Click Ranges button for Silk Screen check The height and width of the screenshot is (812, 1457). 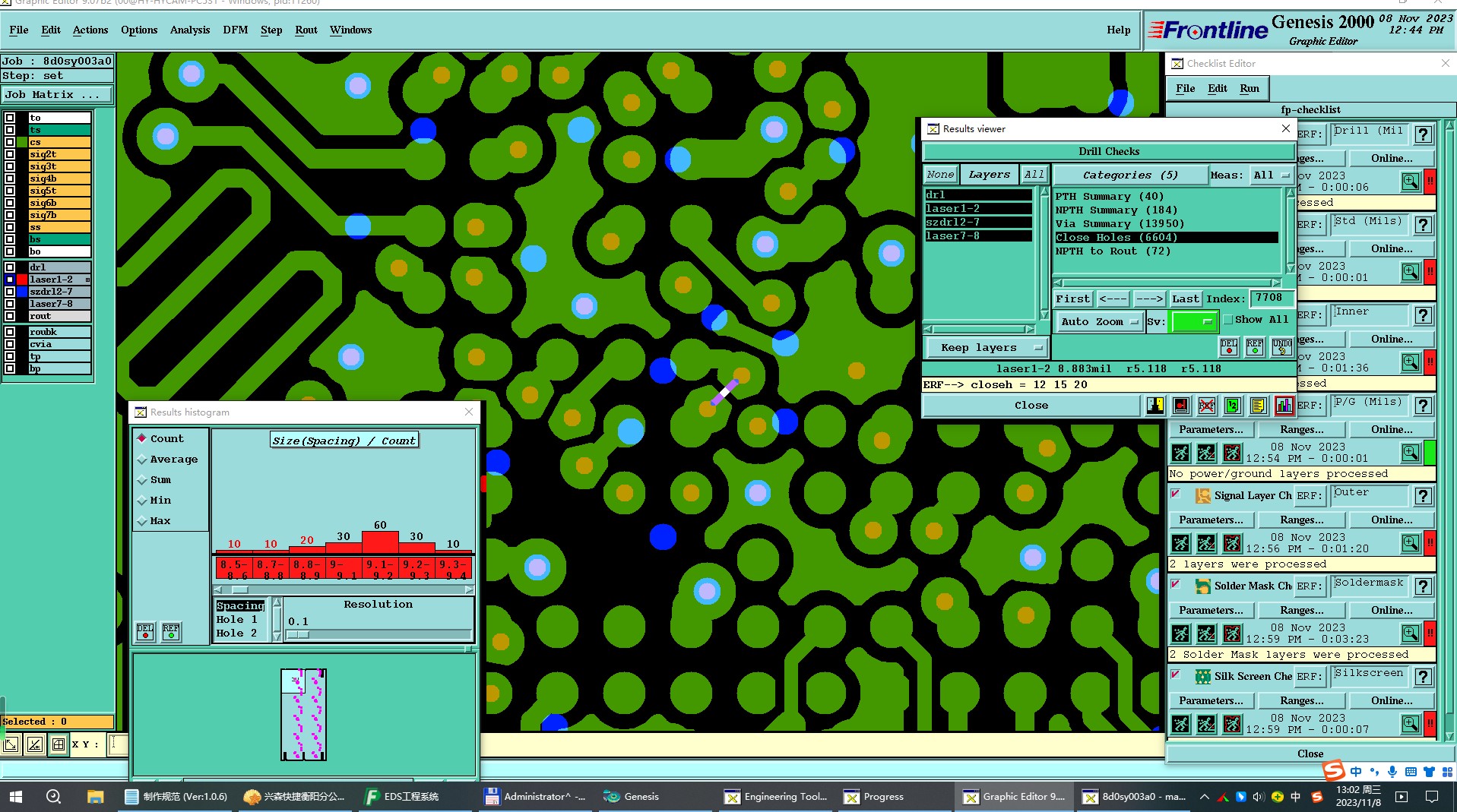[x=1301, y=700]
